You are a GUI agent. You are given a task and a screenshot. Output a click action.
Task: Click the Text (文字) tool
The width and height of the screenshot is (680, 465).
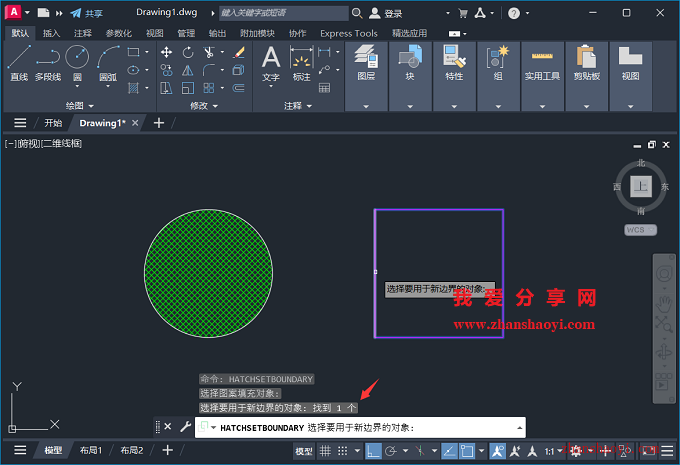[x=271, y=63]
